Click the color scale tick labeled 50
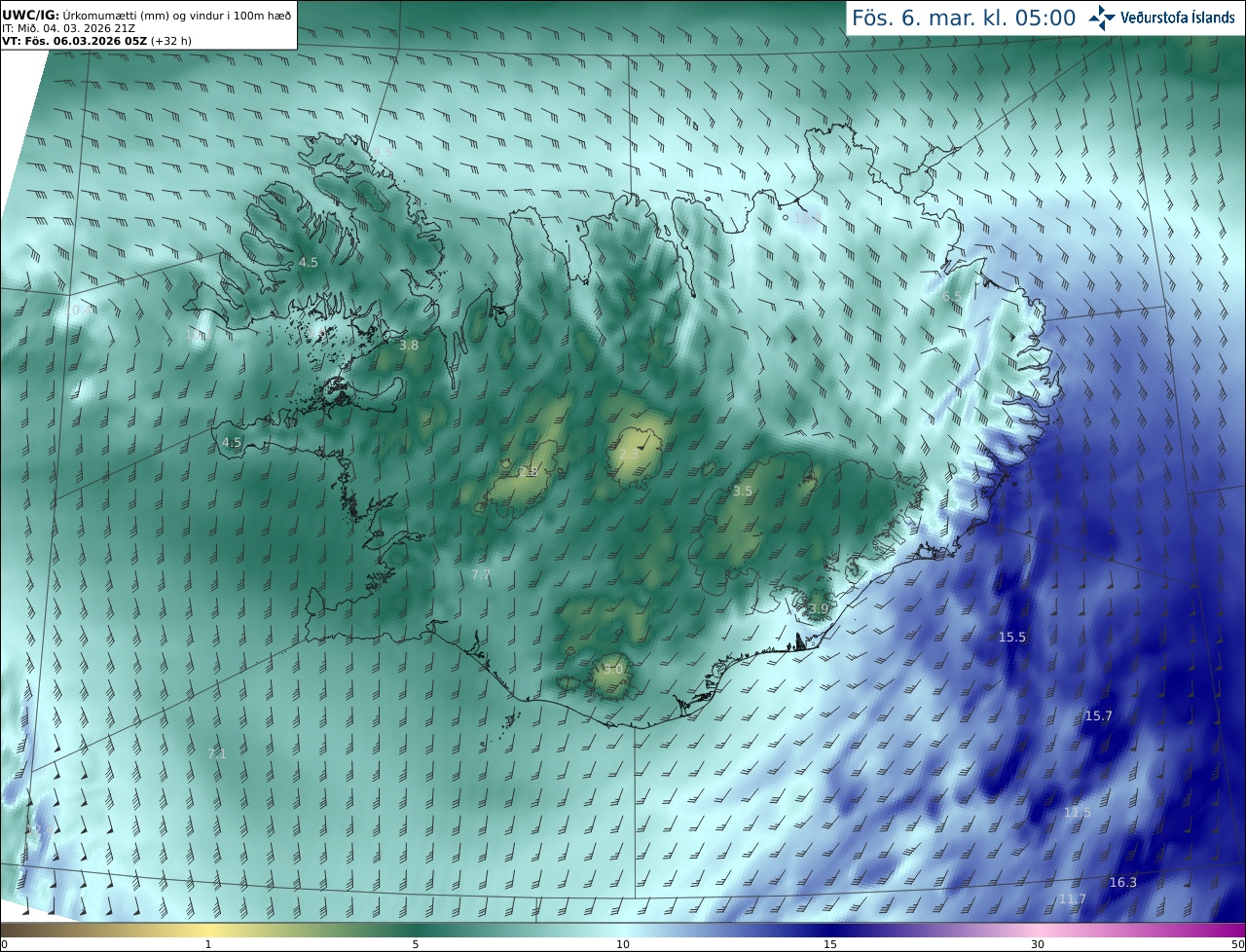Screen dimensions: 1246x952 (x=1237, y=944)
